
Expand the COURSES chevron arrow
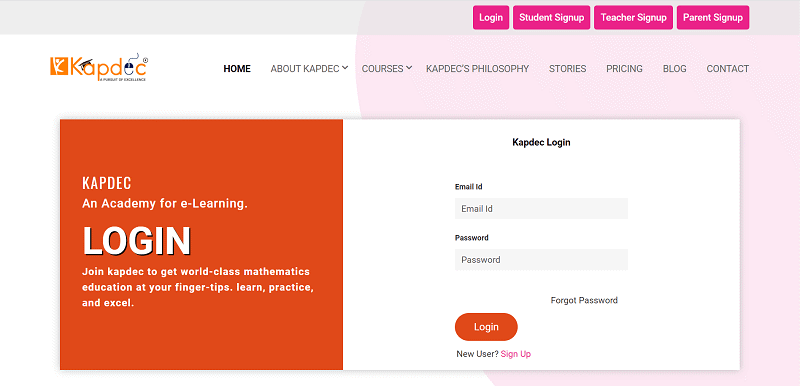click(x=409, y=67)
